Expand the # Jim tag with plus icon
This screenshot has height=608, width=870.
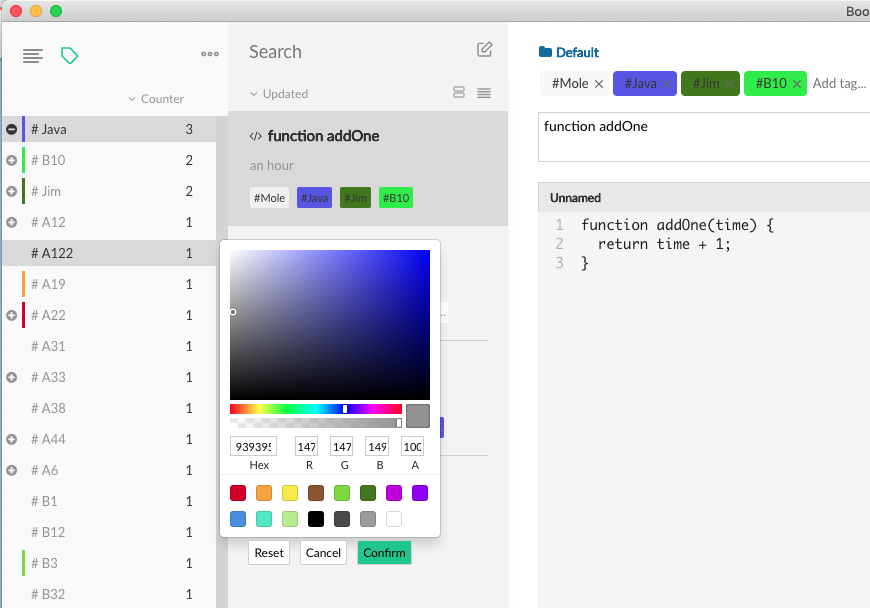pos(11,191)
